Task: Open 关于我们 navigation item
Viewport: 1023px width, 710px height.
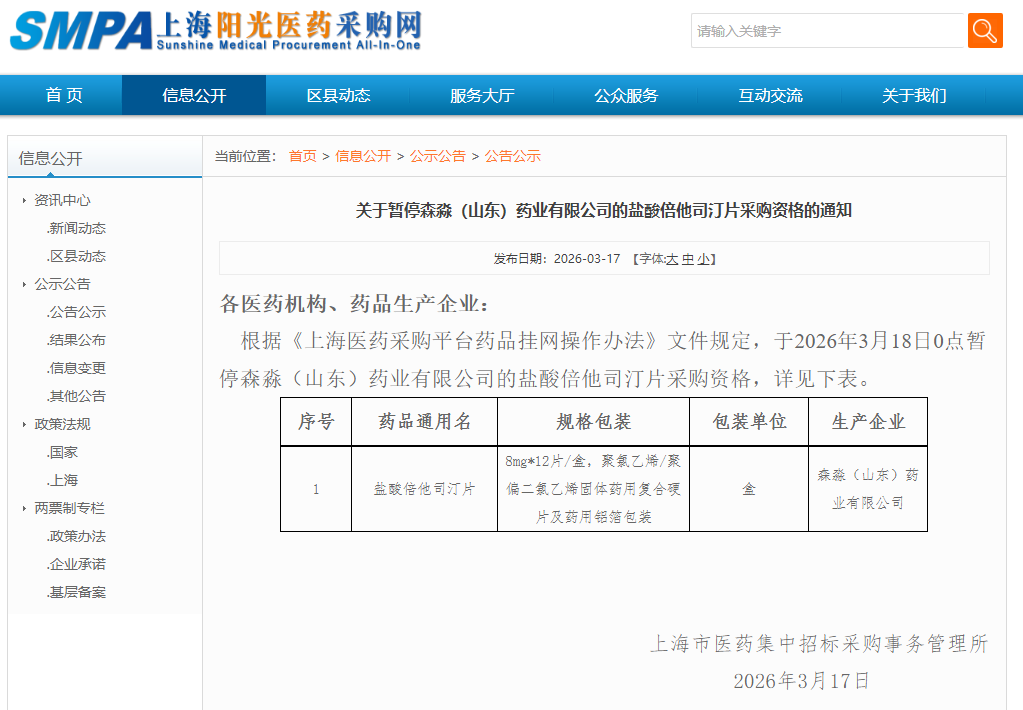Action: click(914, 96)
